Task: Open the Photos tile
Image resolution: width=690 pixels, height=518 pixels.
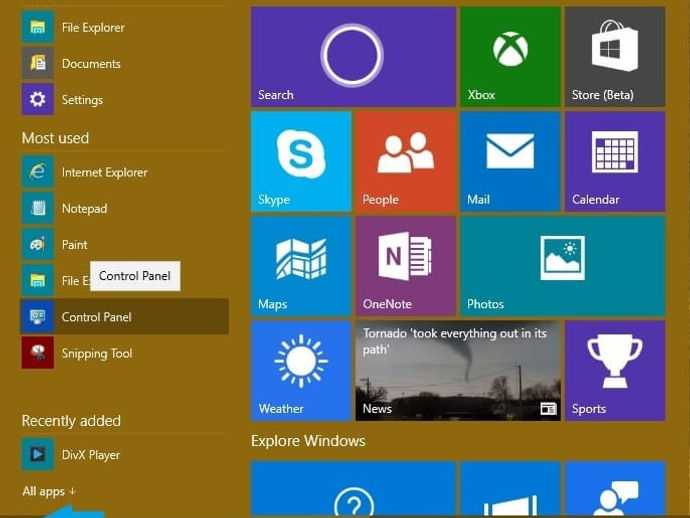Action: tap(563, 266)
